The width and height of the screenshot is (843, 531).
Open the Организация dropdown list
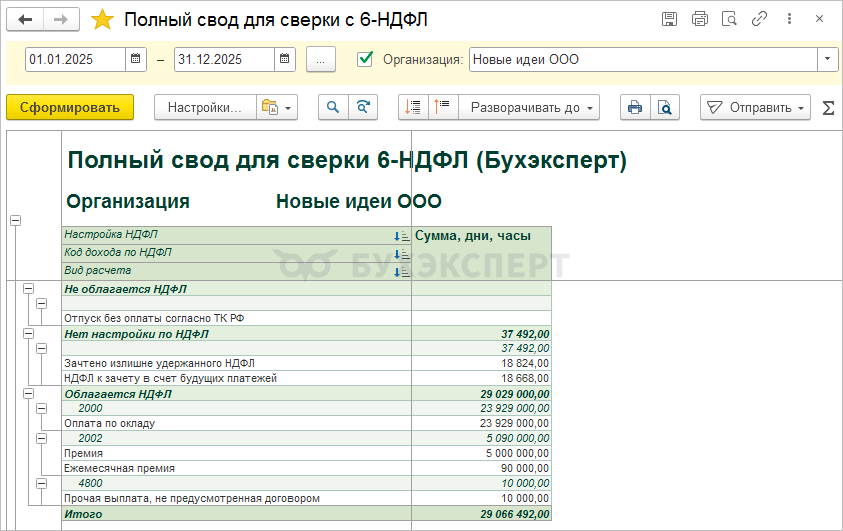pos(828,59)
